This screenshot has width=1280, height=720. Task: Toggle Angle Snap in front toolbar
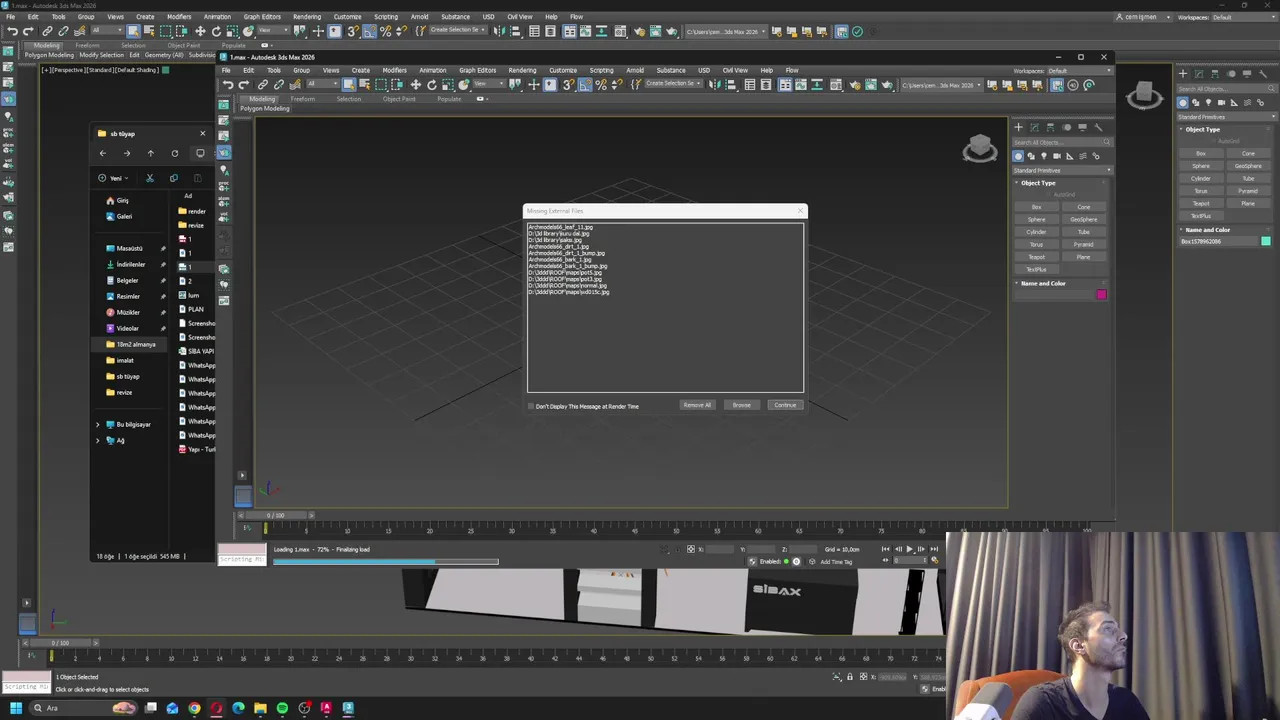coord(584,85)
